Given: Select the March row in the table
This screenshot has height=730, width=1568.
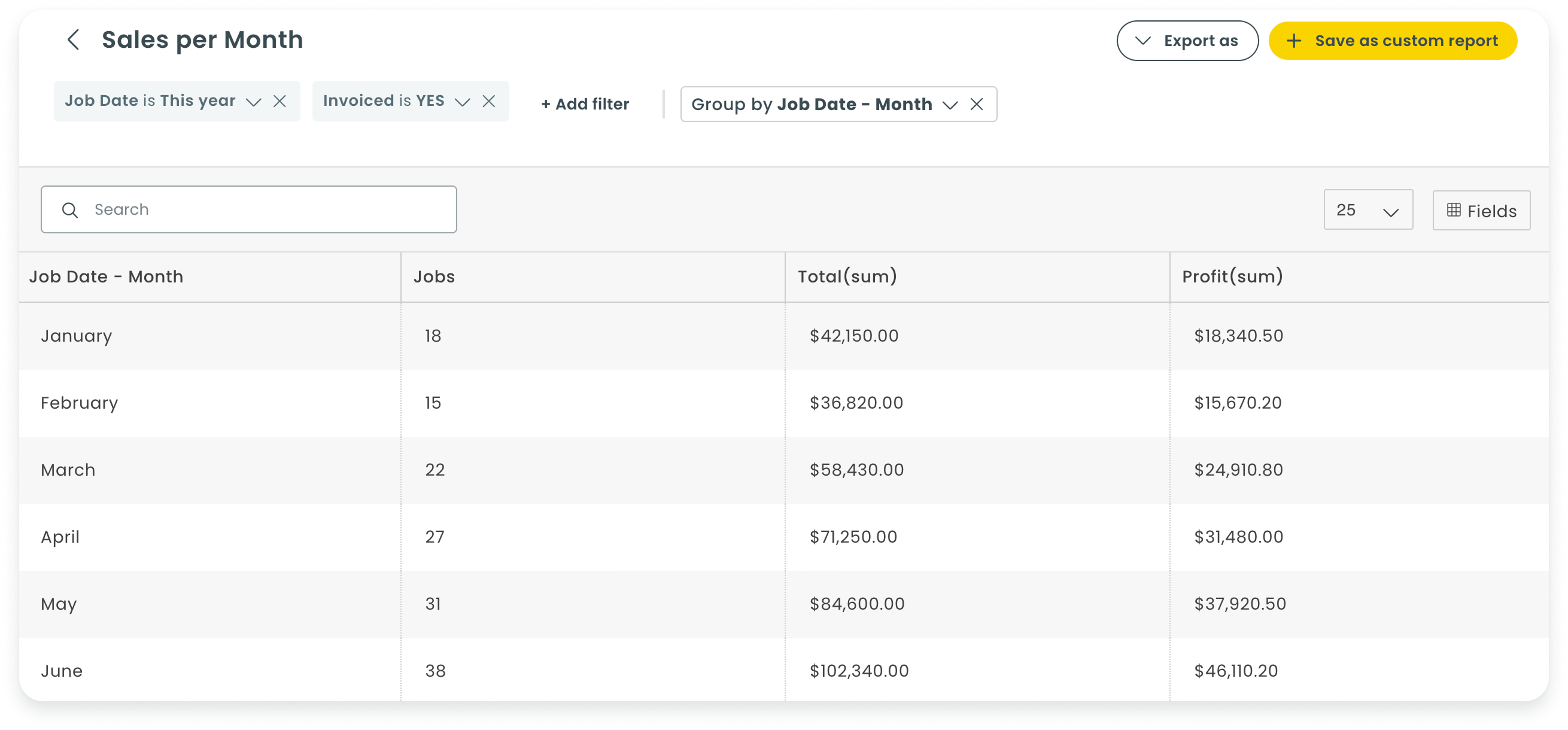Looking at the screenshot, I should click(x=784, y=470).
